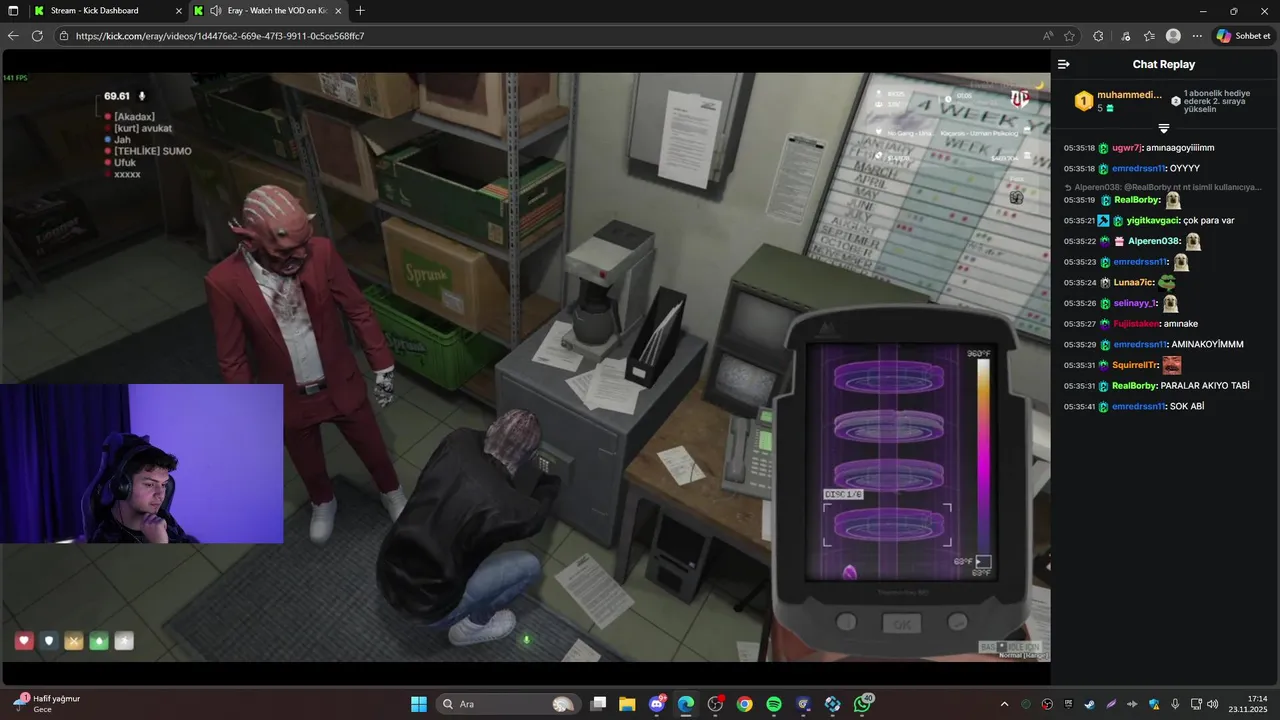
Task: Go back with the browser back arrow
Action: point(13,36)
